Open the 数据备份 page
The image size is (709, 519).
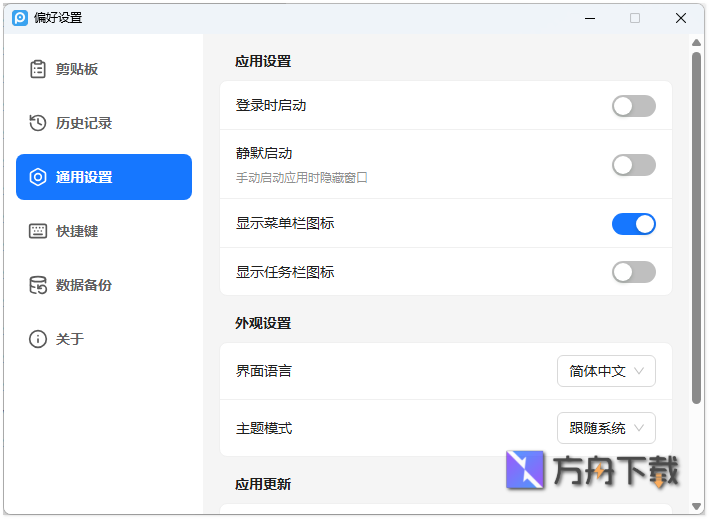click(104, 285)
